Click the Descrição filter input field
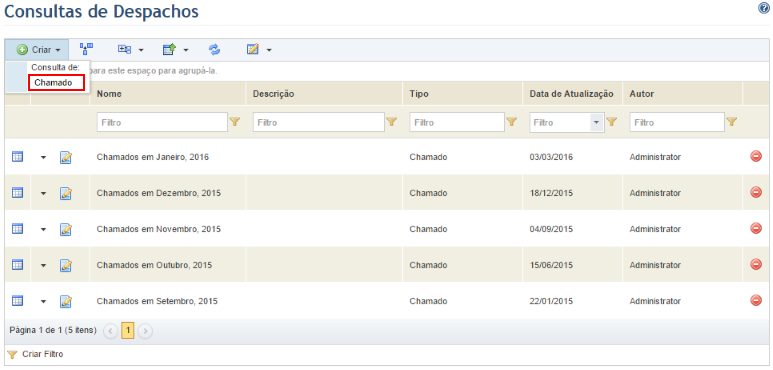 (318, 122)
